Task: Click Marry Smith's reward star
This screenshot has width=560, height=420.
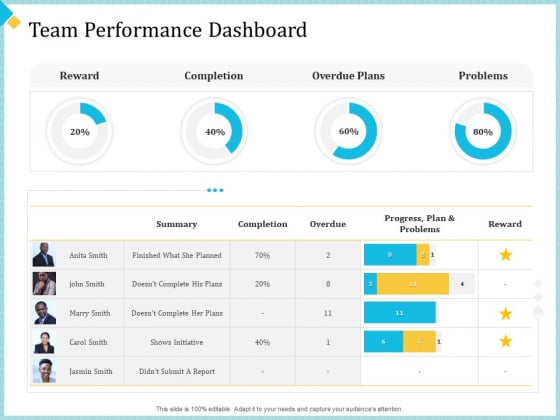Action: (x=505, y=314)
